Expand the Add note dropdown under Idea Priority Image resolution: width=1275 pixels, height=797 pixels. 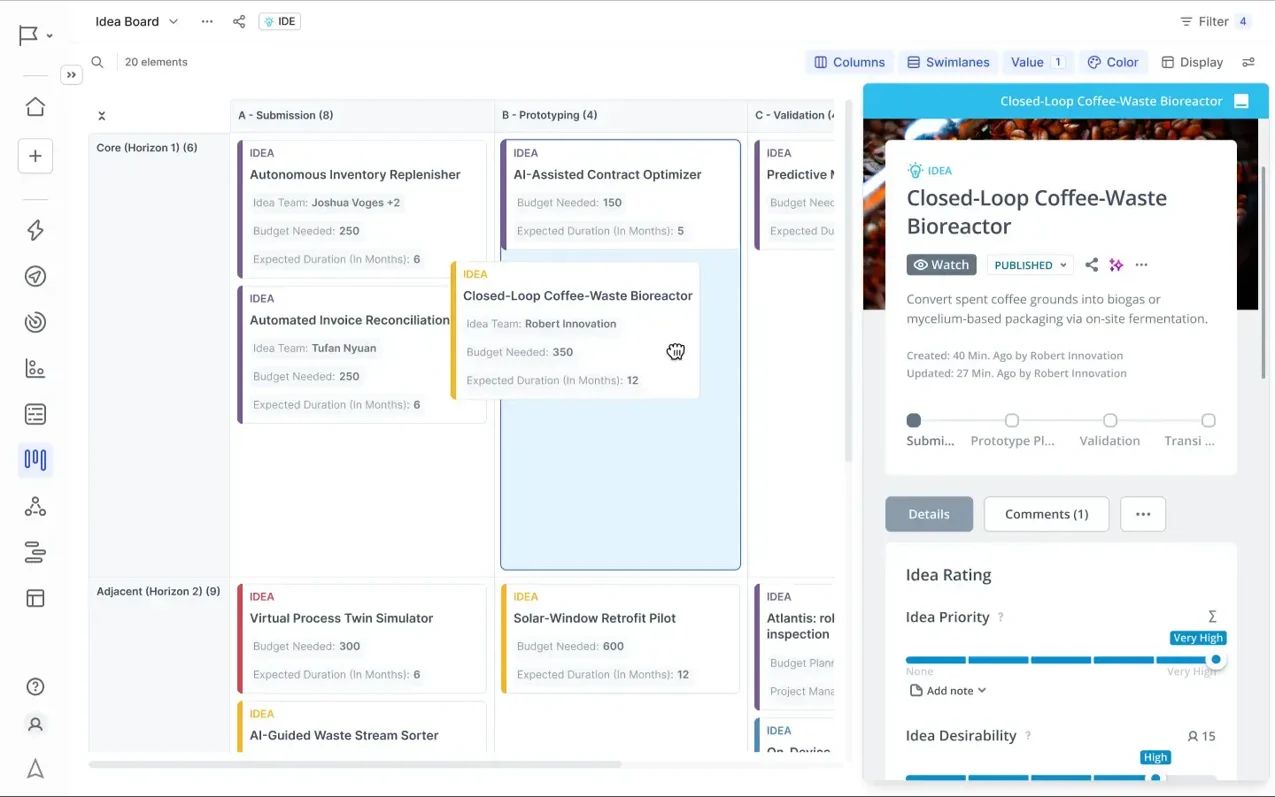(946, 690)
